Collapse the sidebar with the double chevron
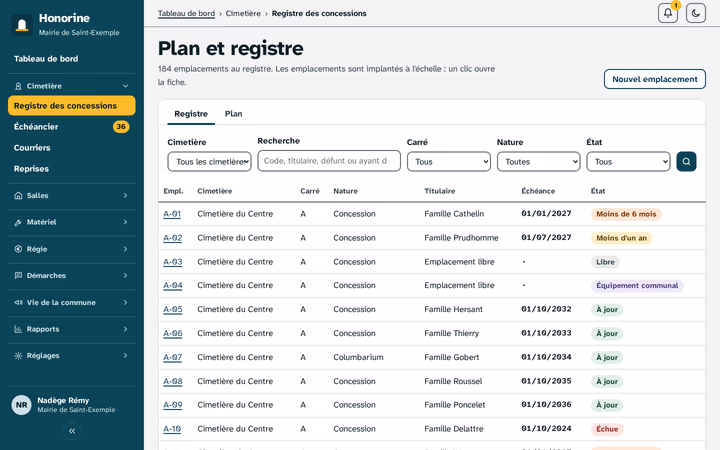This screenshot has height=450, width=720. click(x=72, y=431)
